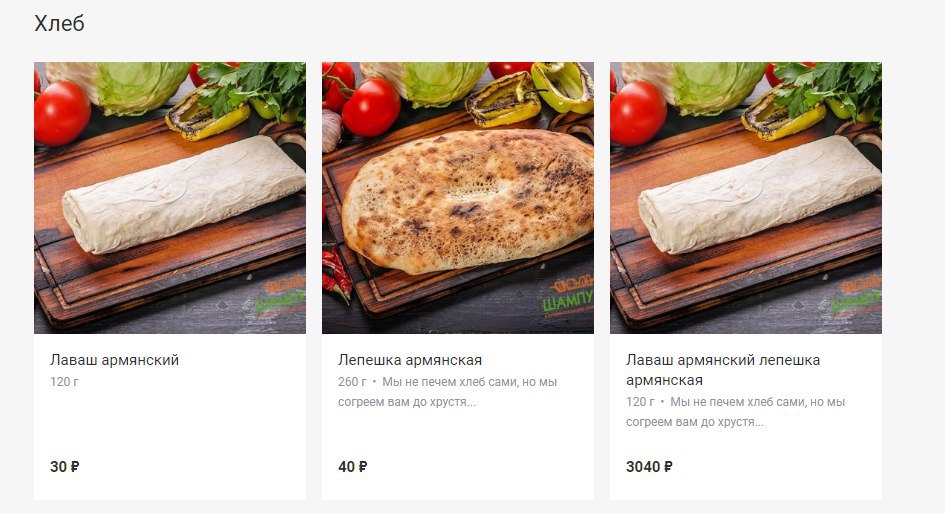945x514 pixels.
Task: Open the Лаваш армянский product photo
Action: [170, 198]
